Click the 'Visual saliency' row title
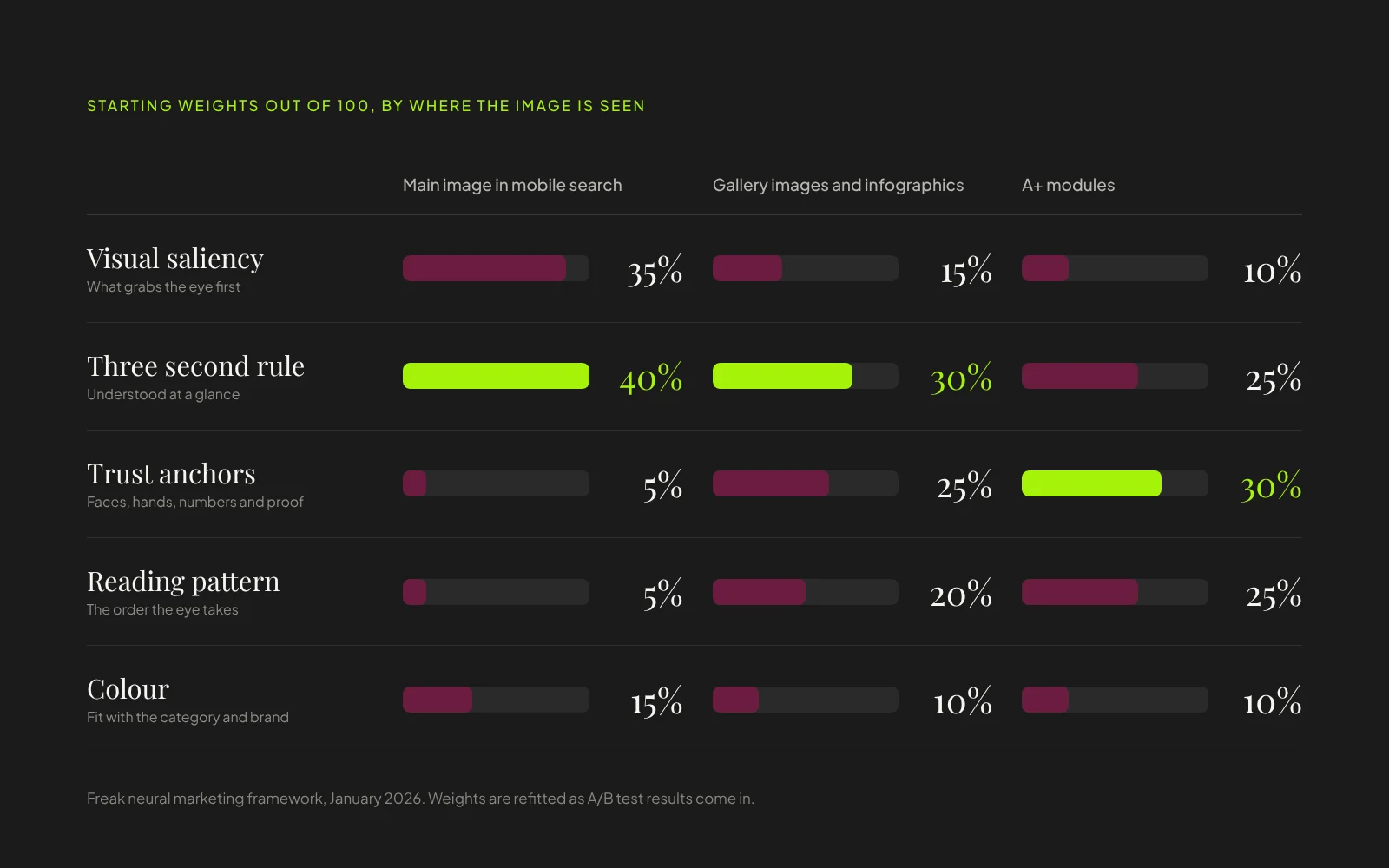This screenshot has height=868, width=1389. (x=175, y=259)
